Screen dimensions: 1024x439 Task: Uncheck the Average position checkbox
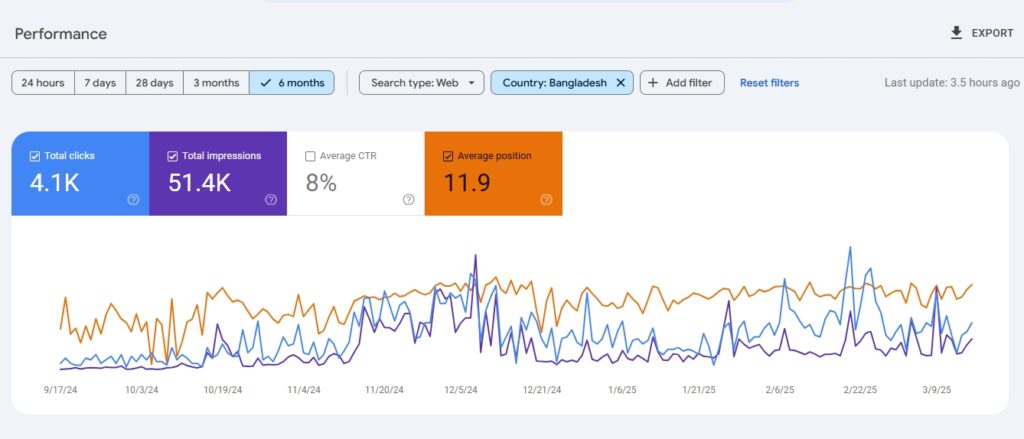tap(448, 156)
